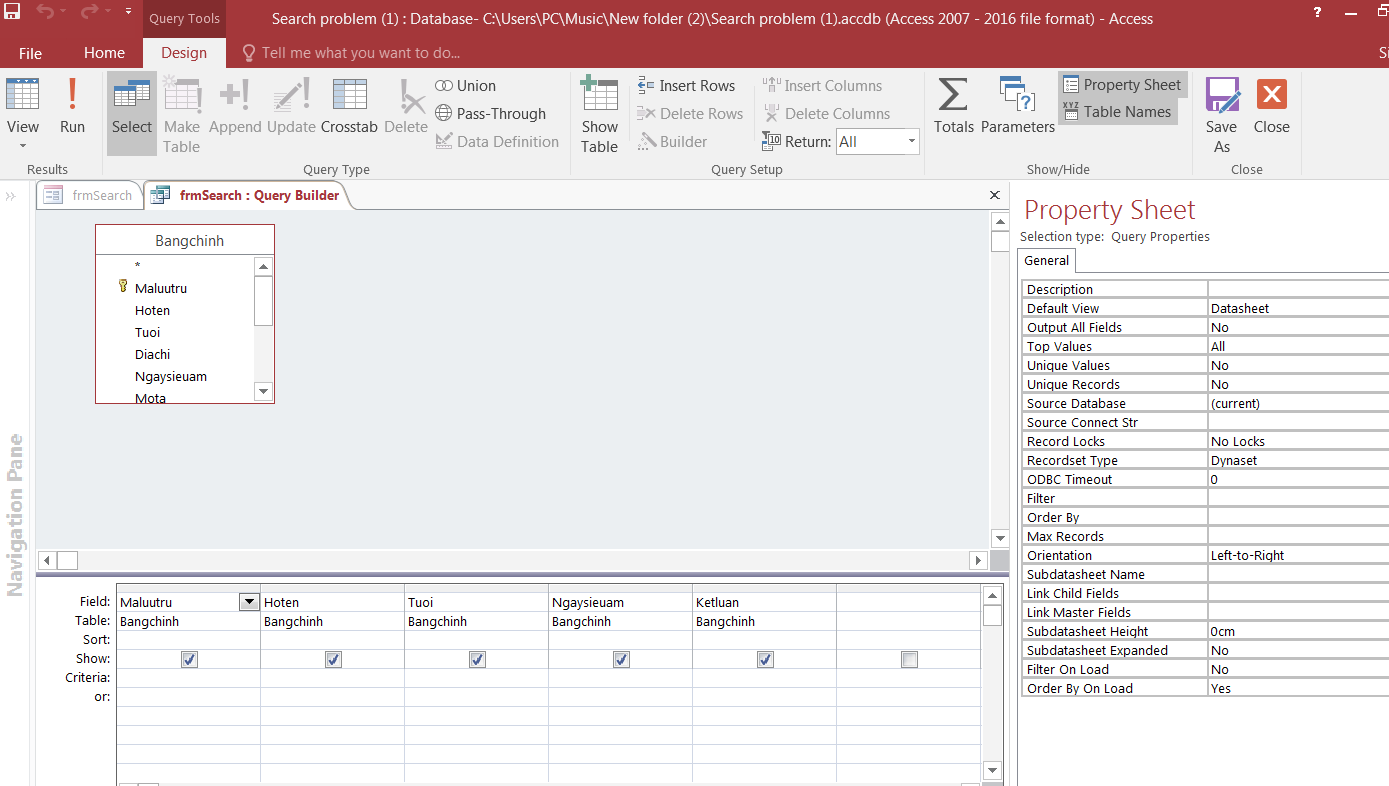1389x786 pixels.
Task: Toggle Totals row with the sigma icon
Action: coord(953,105)
